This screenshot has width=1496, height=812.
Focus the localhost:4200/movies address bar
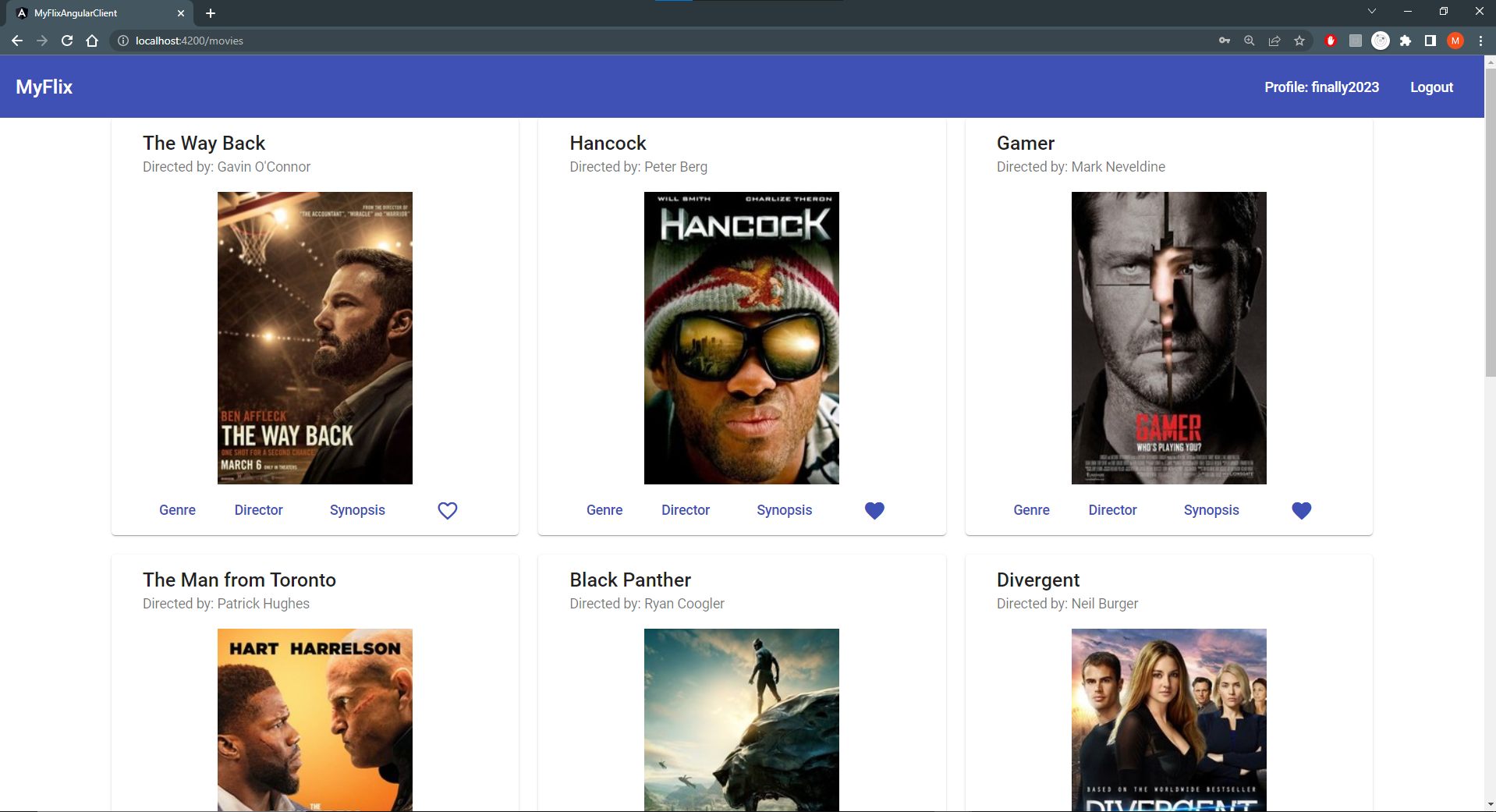pyautogui.click(x=663, y=41)
